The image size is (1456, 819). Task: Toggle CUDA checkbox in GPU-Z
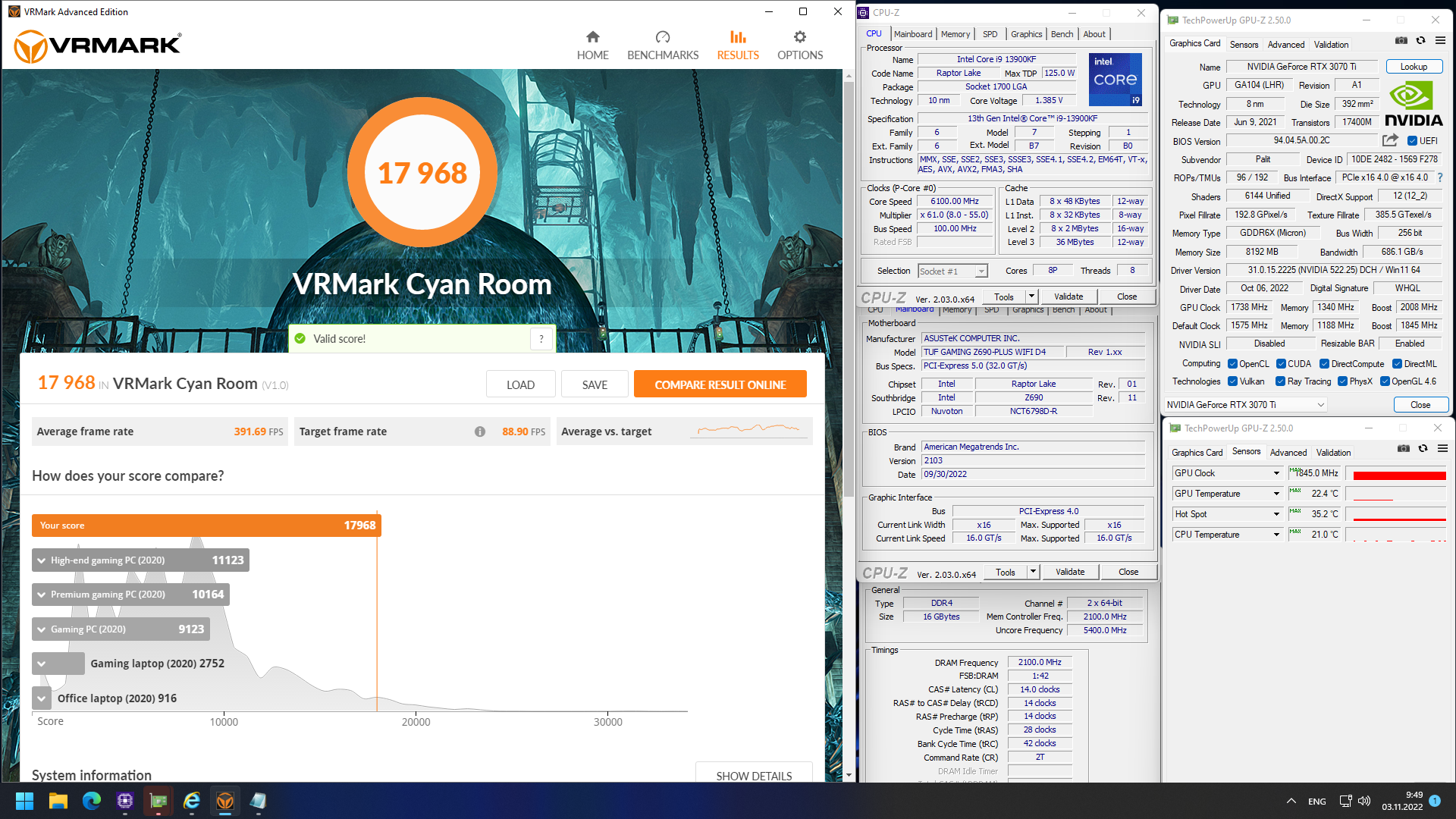pos(1281,364)
